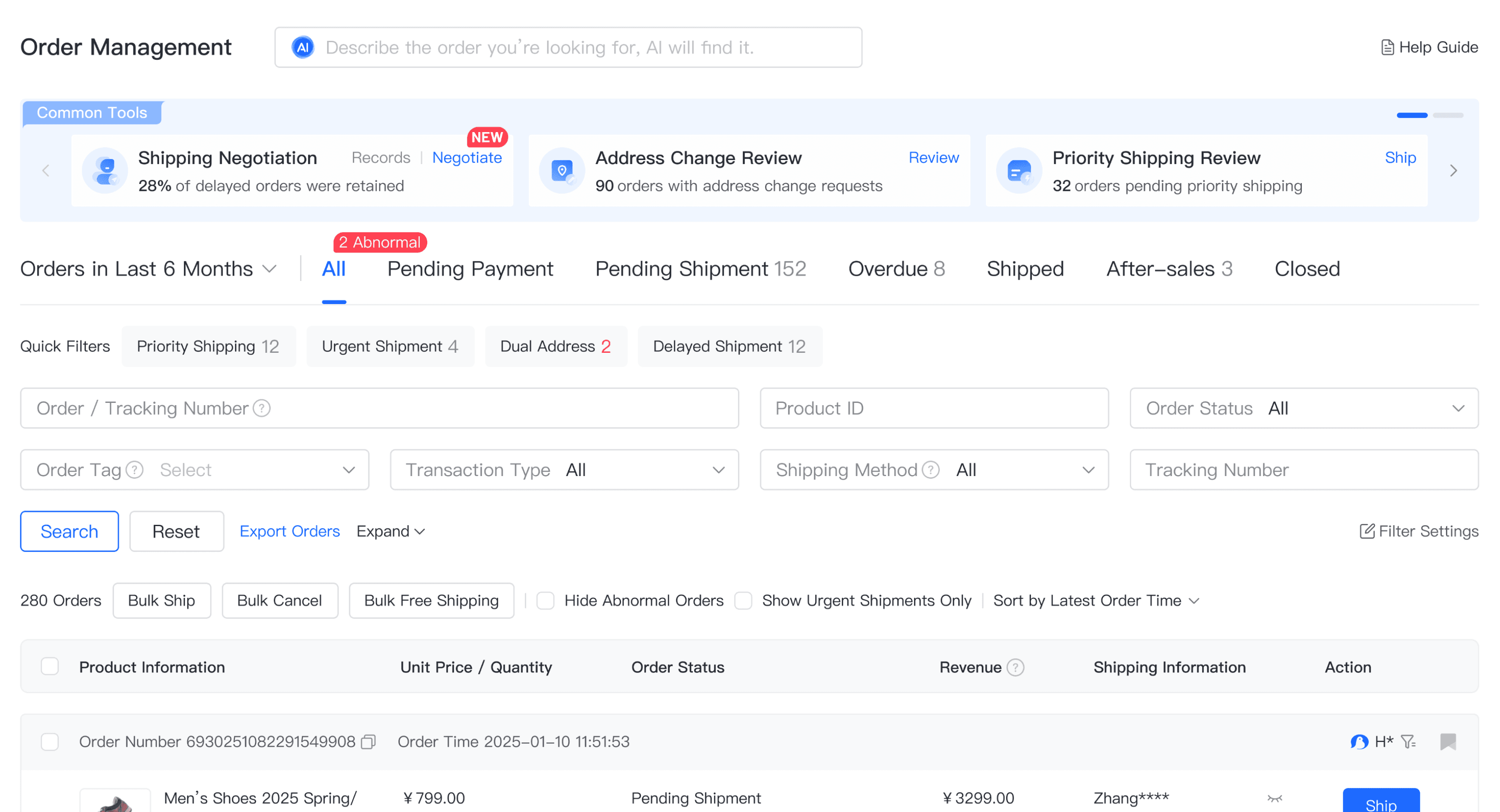
Task: Click the hidden-eye icon beside Zhang****
Action: pyautogui.click(x=1275, y=798)
